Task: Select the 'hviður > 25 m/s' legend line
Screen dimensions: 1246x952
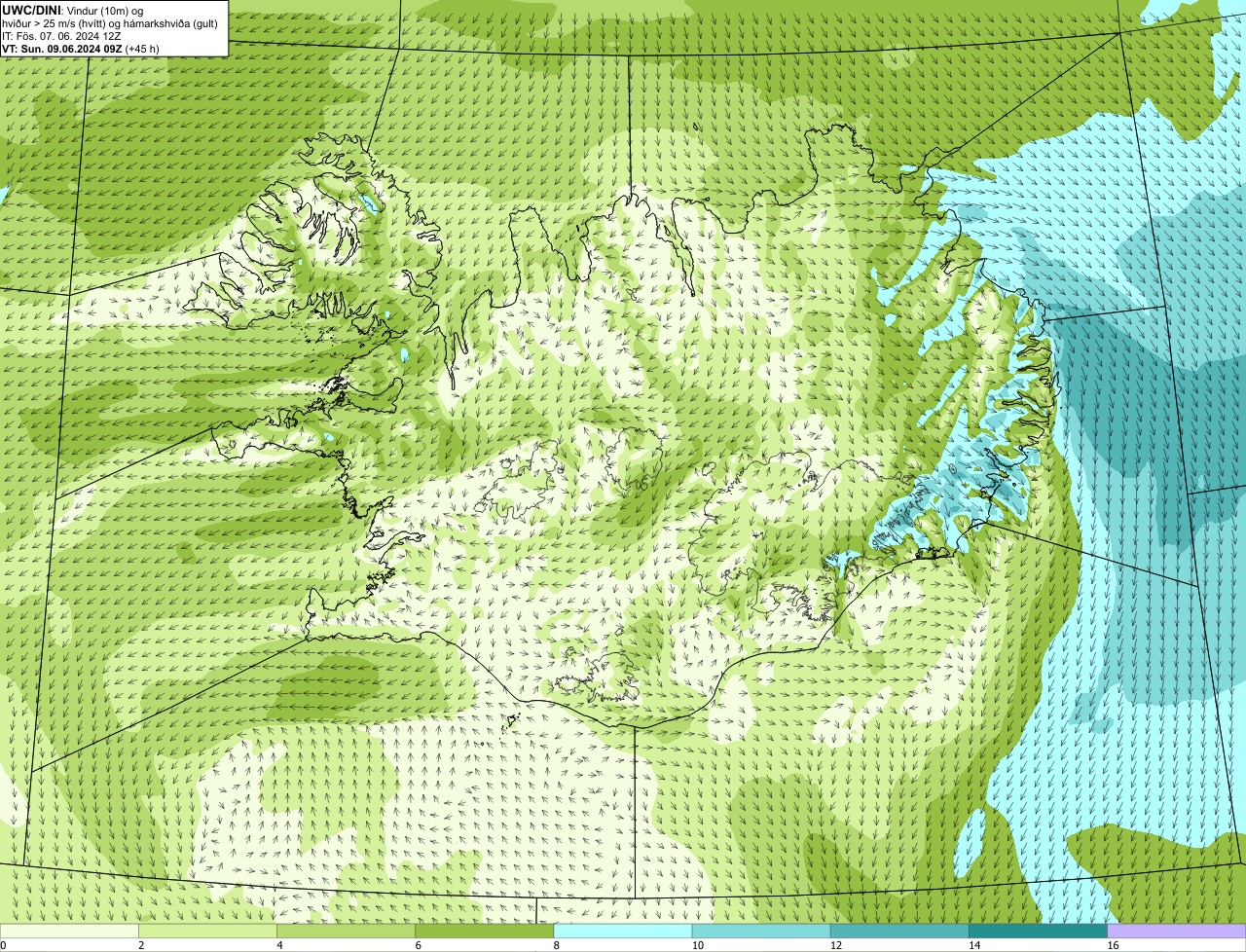Action: pos(110,23)
